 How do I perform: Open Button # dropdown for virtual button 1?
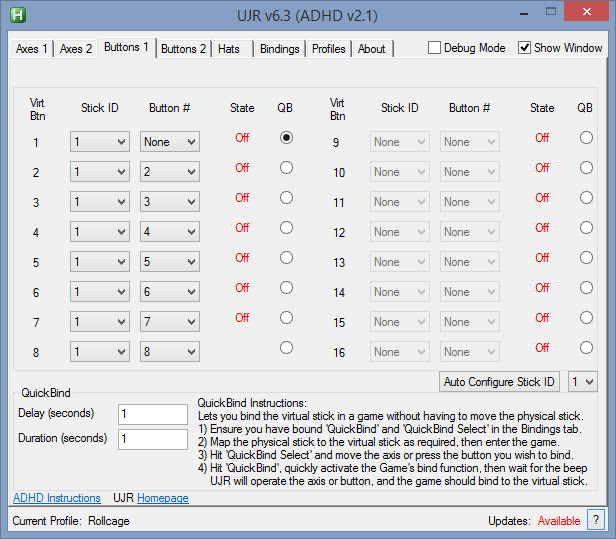click(170, 142)
